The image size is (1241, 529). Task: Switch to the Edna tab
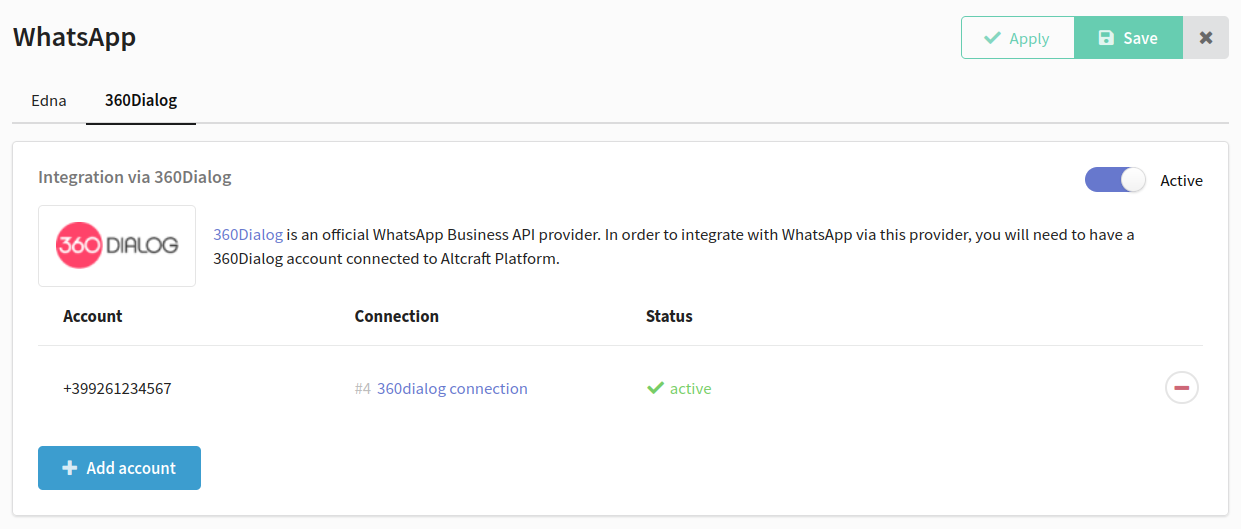coord(49,101)
